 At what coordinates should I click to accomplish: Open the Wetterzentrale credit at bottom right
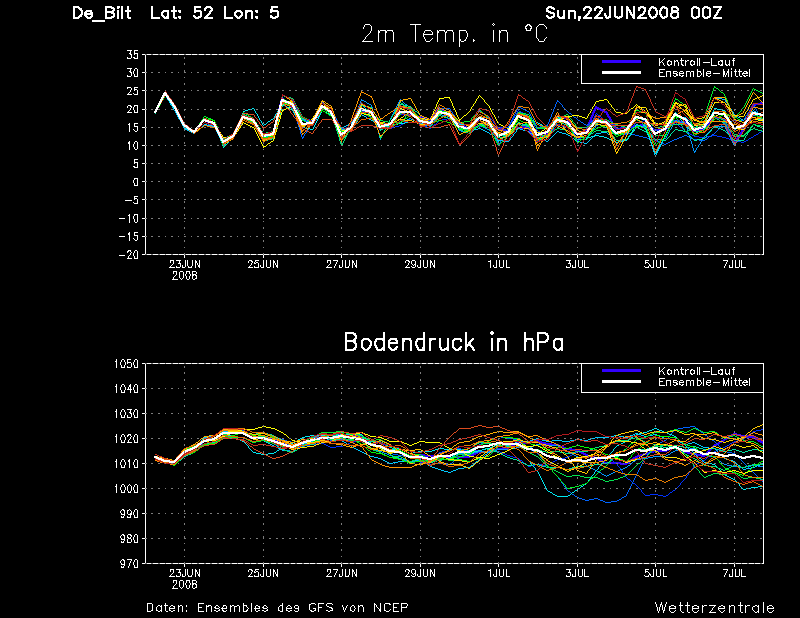(714, 607)
